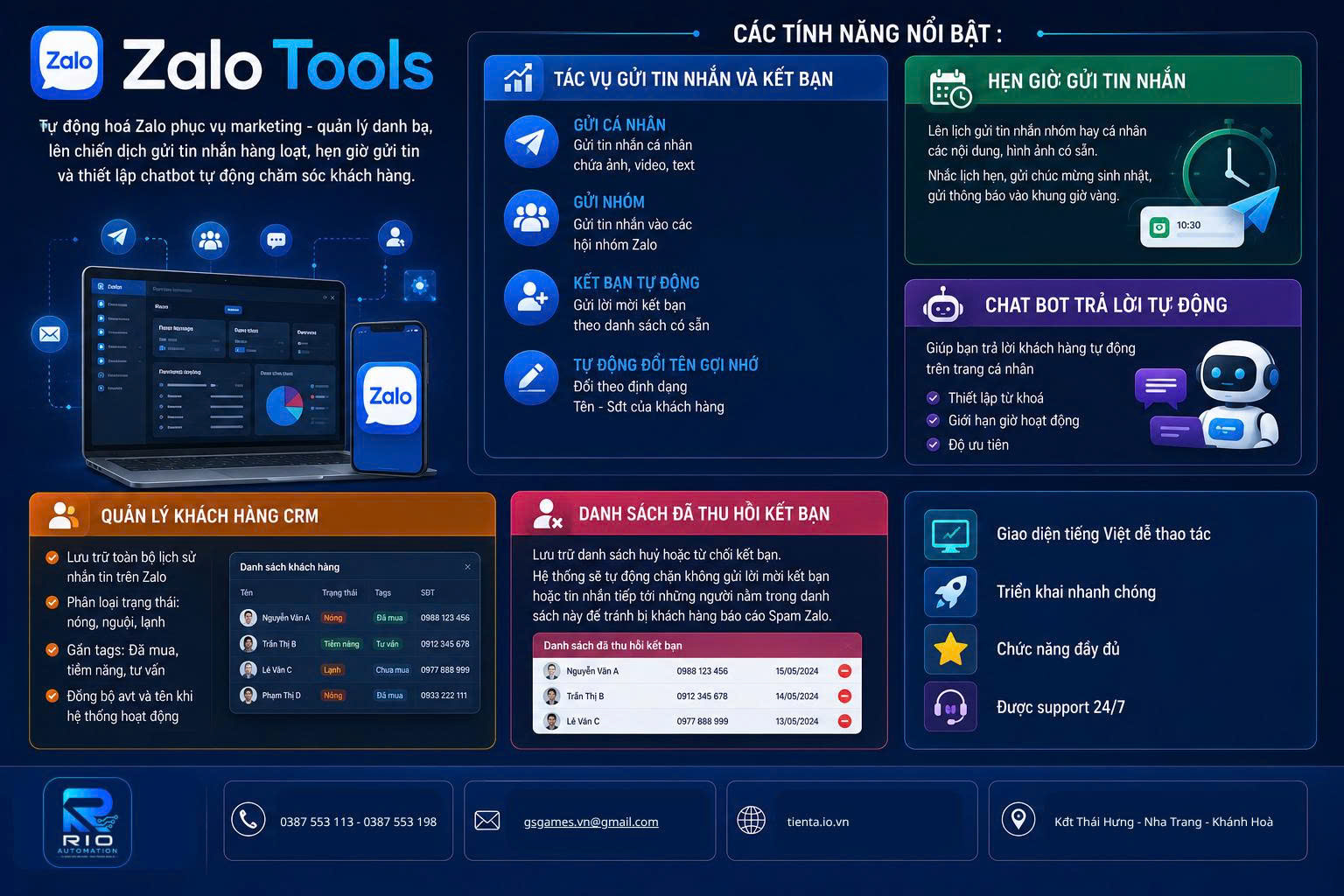1344x896 pixels.
Task: Click the SĐT column header in customer list
Action: pos(427,592)
